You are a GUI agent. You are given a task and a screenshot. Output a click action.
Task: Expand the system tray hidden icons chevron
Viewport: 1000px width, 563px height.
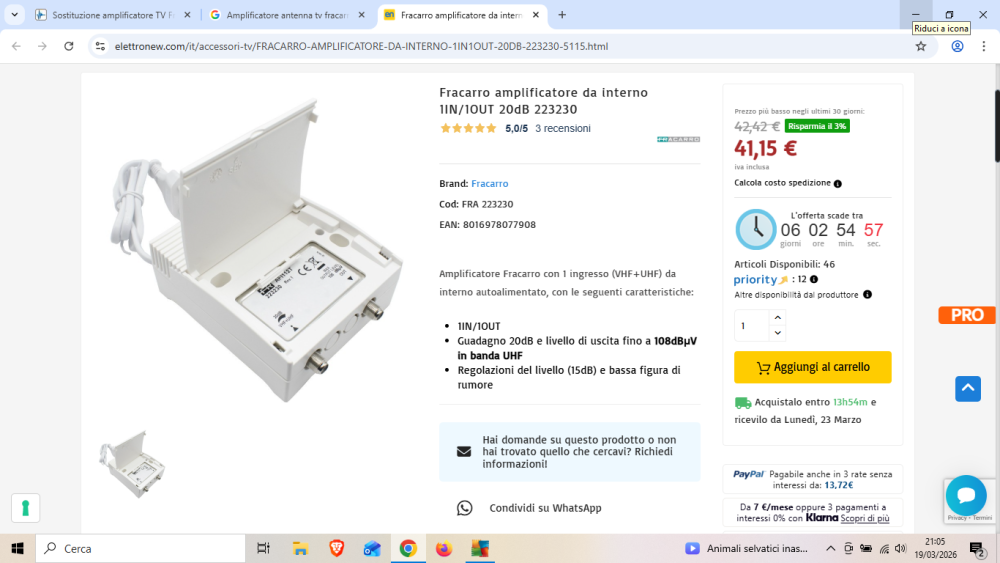(x=830, y=548)
